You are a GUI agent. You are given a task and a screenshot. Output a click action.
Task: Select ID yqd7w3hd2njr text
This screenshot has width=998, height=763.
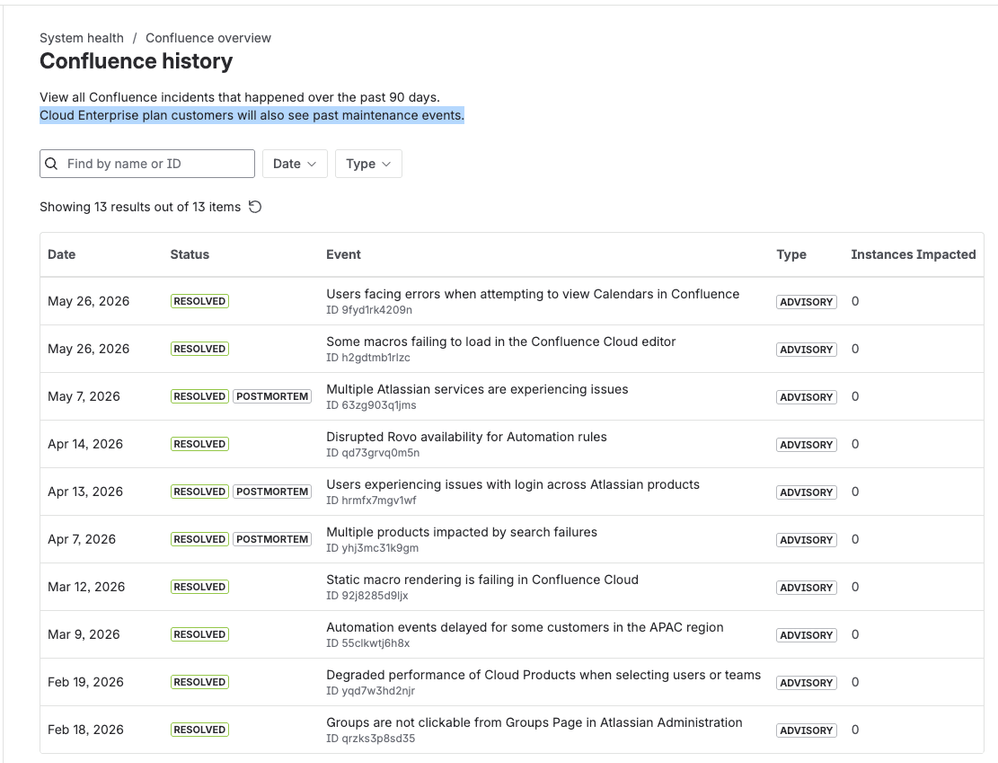click(370, 691)
